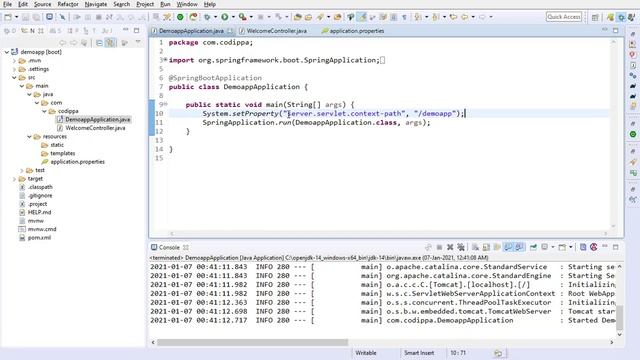
Task: Open Back history dropdown arrow
Action: tap(473, 17)
